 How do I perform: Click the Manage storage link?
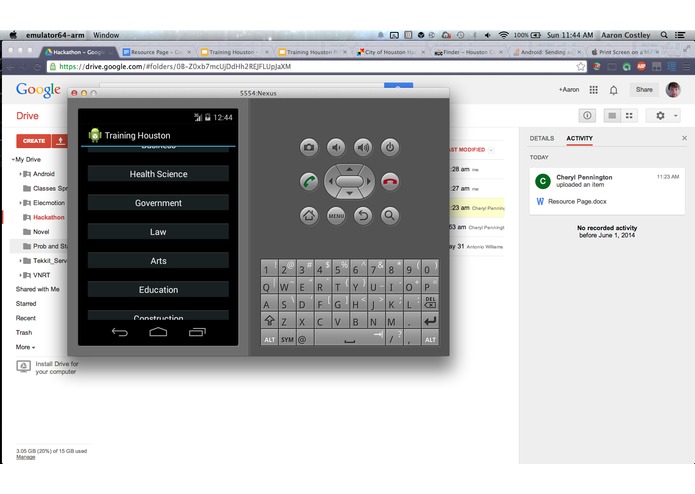coord(26,457)
